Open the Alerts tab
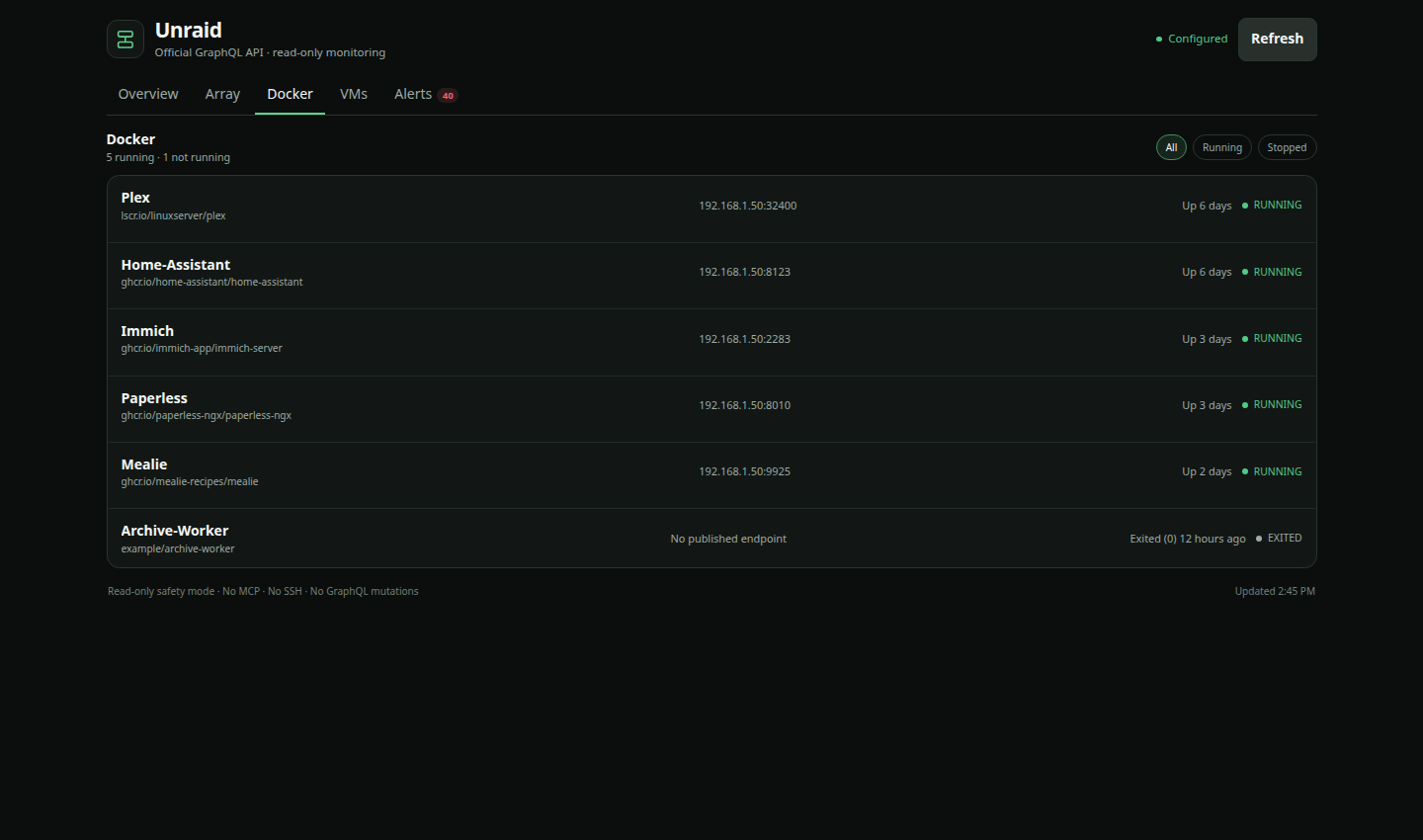 point(426,94)
